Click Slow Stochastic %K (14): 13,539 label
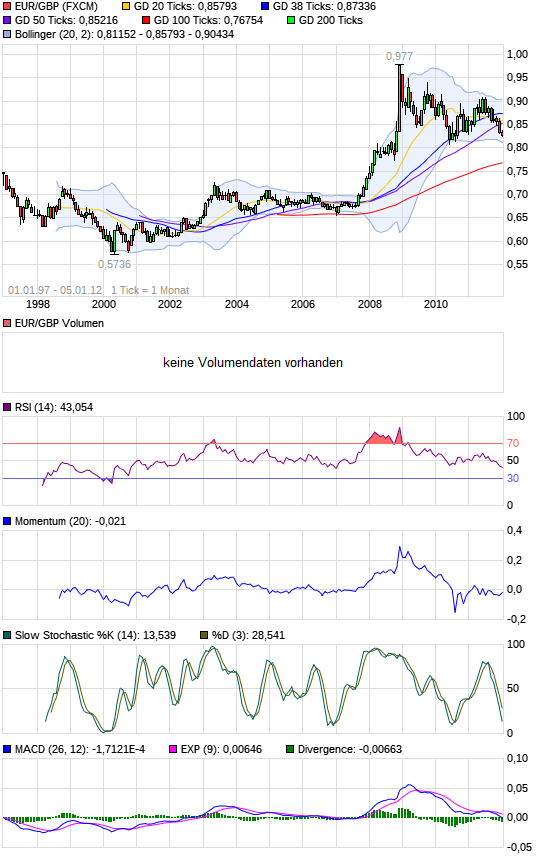Viewport: 545px width, 857px height. (95, 635)
